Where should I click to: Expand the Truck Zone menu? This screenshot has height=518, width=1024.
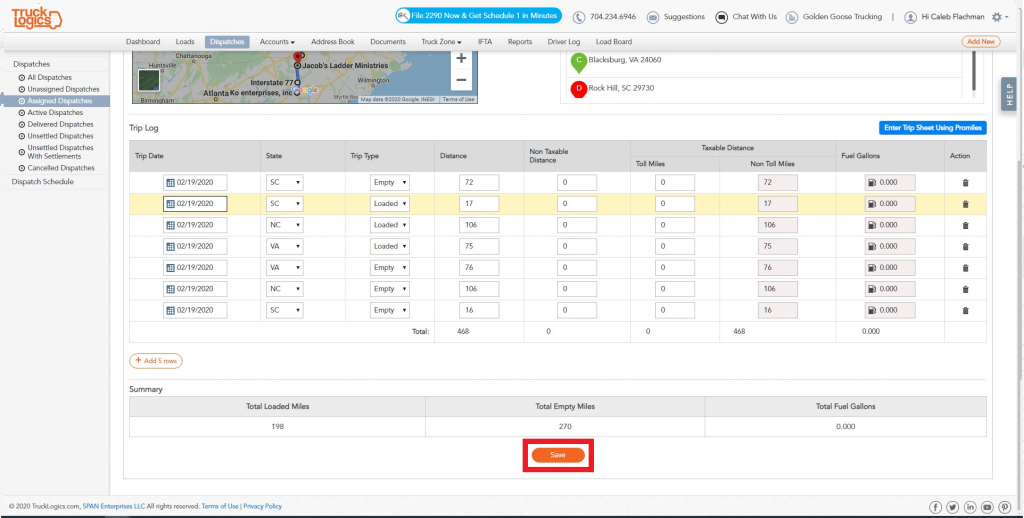[x=441, y=42]
